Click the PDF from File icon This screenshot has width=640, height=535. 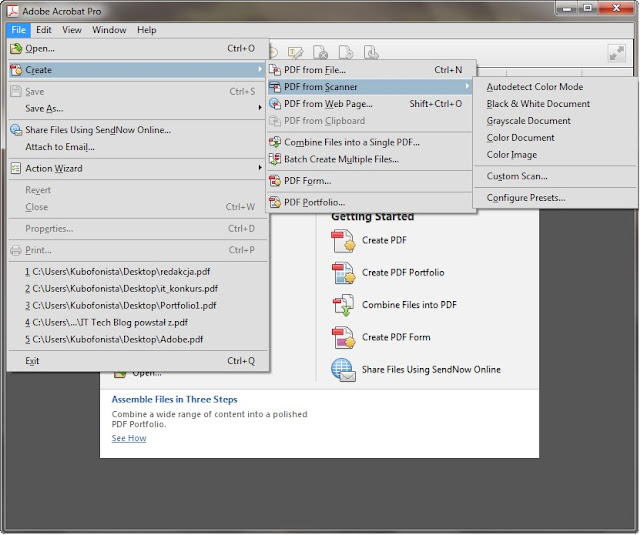(x=275, y=70)
